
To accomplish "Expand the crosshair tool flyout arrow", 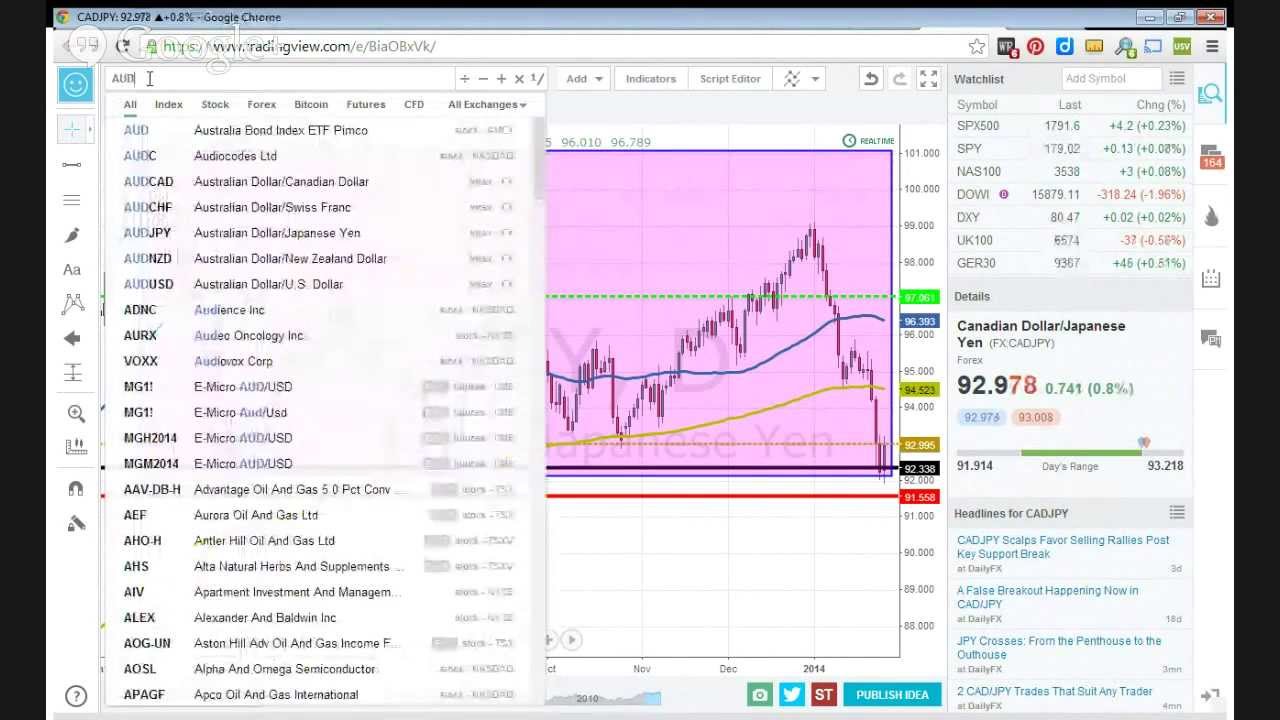I will click(x=90, y=129).
